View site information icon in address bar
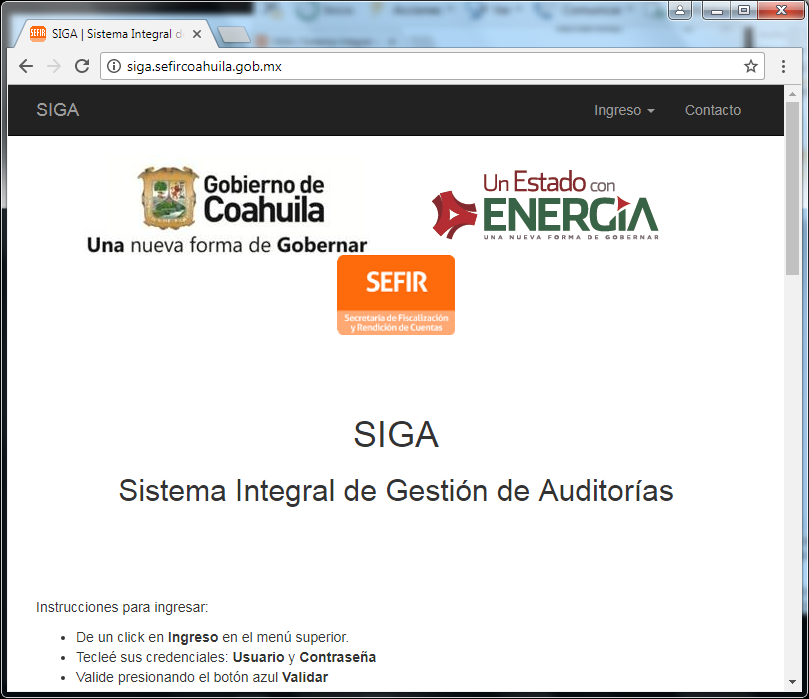809x699 pixels. [114, 67]
